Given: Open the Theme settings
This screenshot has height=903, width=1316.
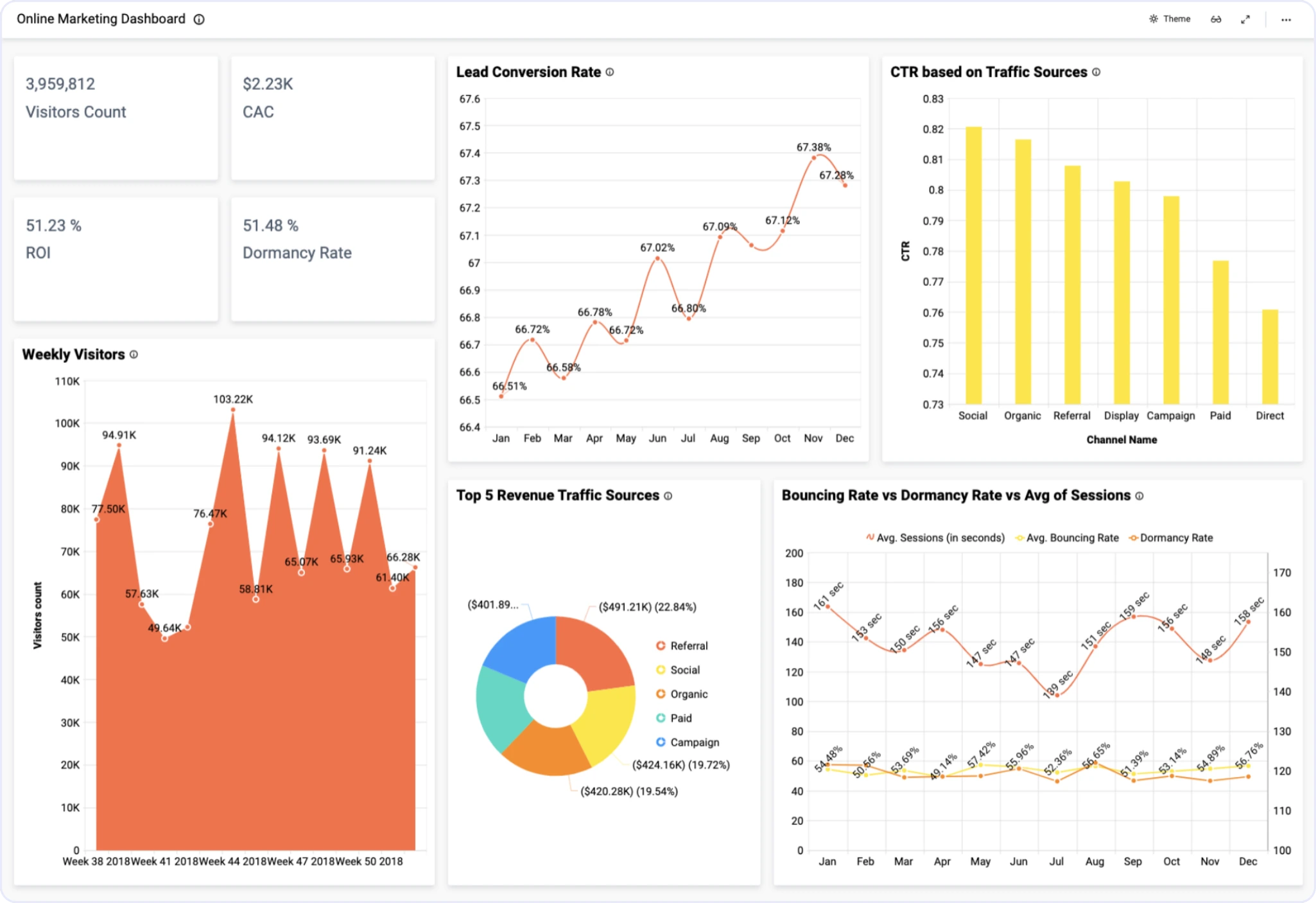Looking at the screenshot, I should pyautogui.click(x=1170, y=19).
